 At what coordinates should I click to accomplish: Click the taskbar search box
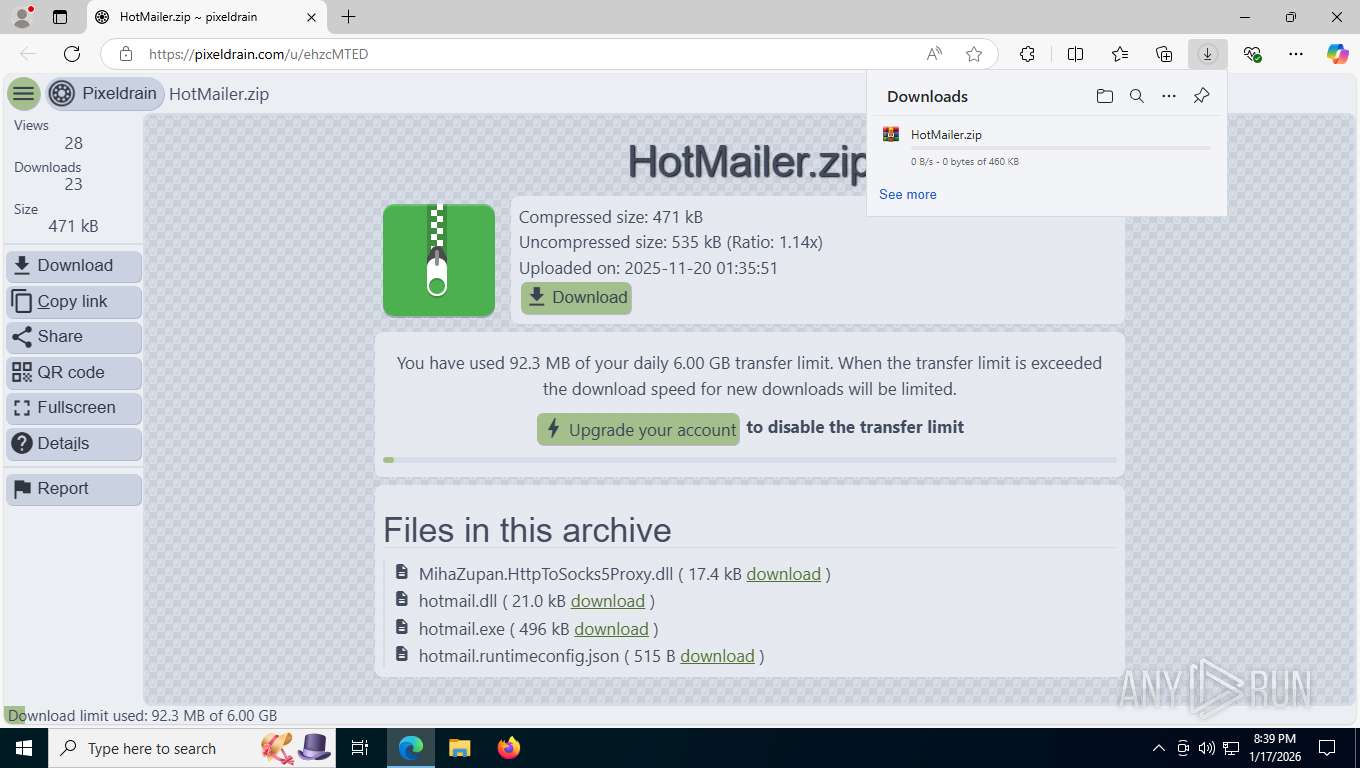[191, 748]
